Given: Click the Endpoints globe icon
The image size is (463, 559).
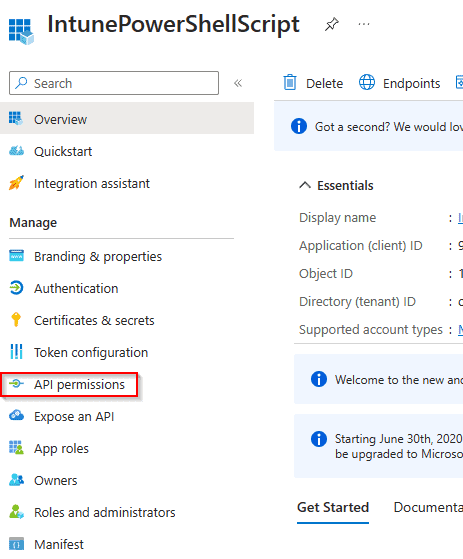Looking at the screenshot, I should (367, 82).
